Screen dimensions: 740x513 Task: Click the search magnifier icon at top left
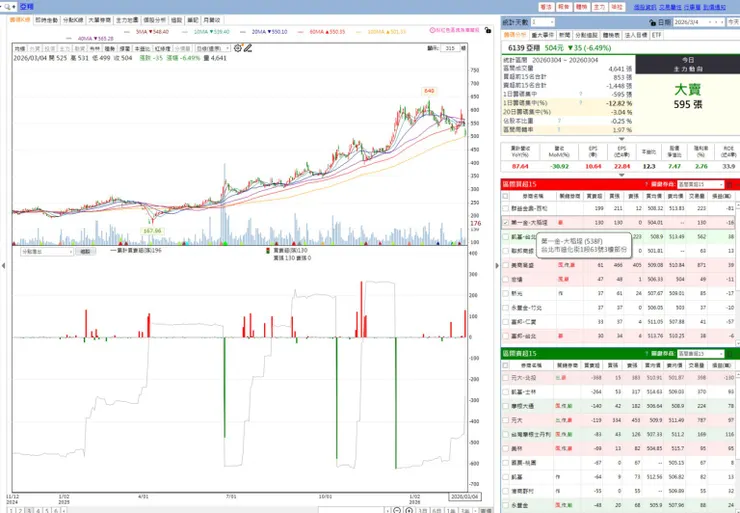click(x=7, y=7)
